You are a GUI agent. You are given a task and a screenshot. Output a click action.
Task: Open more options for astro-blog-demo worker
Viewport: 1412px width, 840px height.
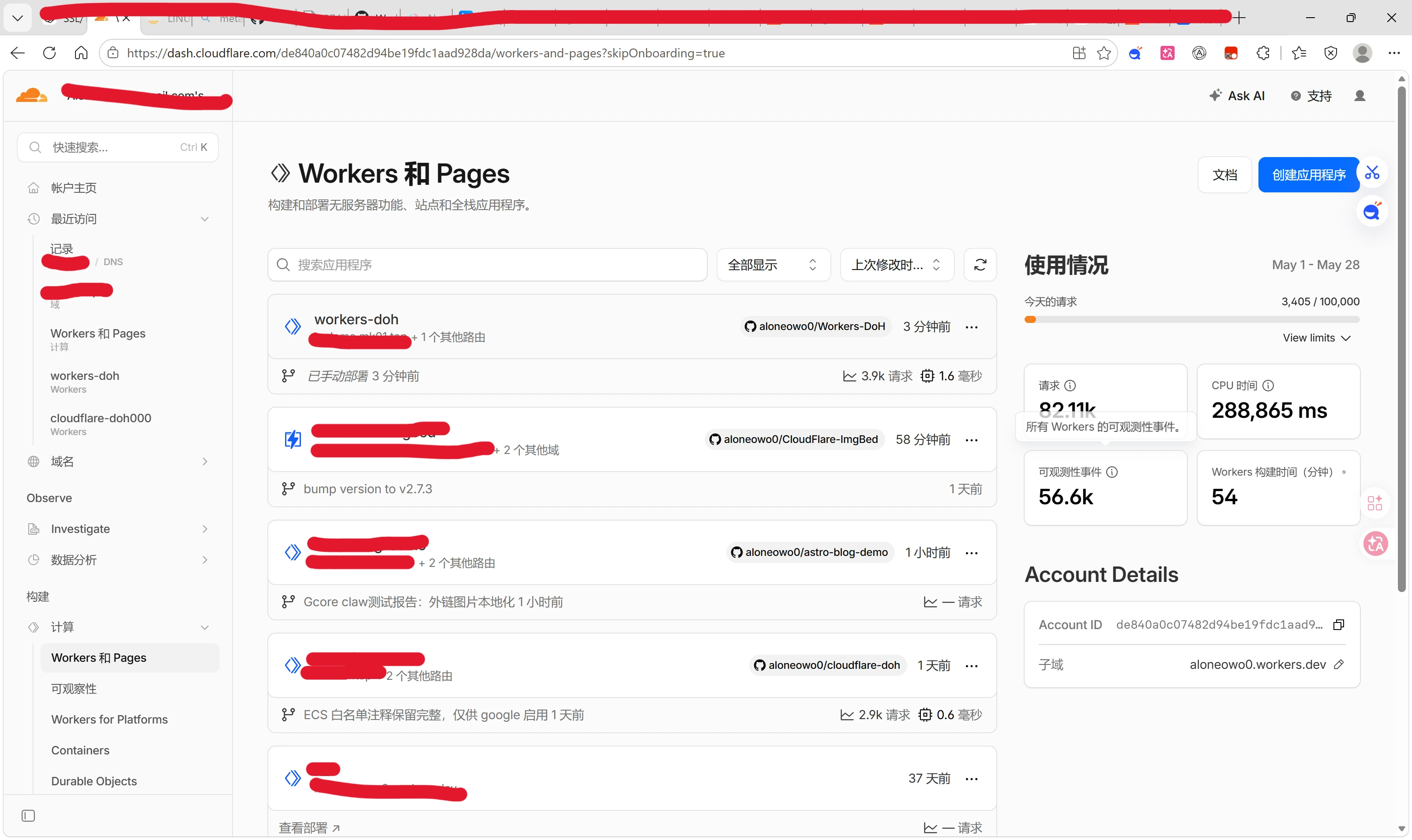point(972,553)
